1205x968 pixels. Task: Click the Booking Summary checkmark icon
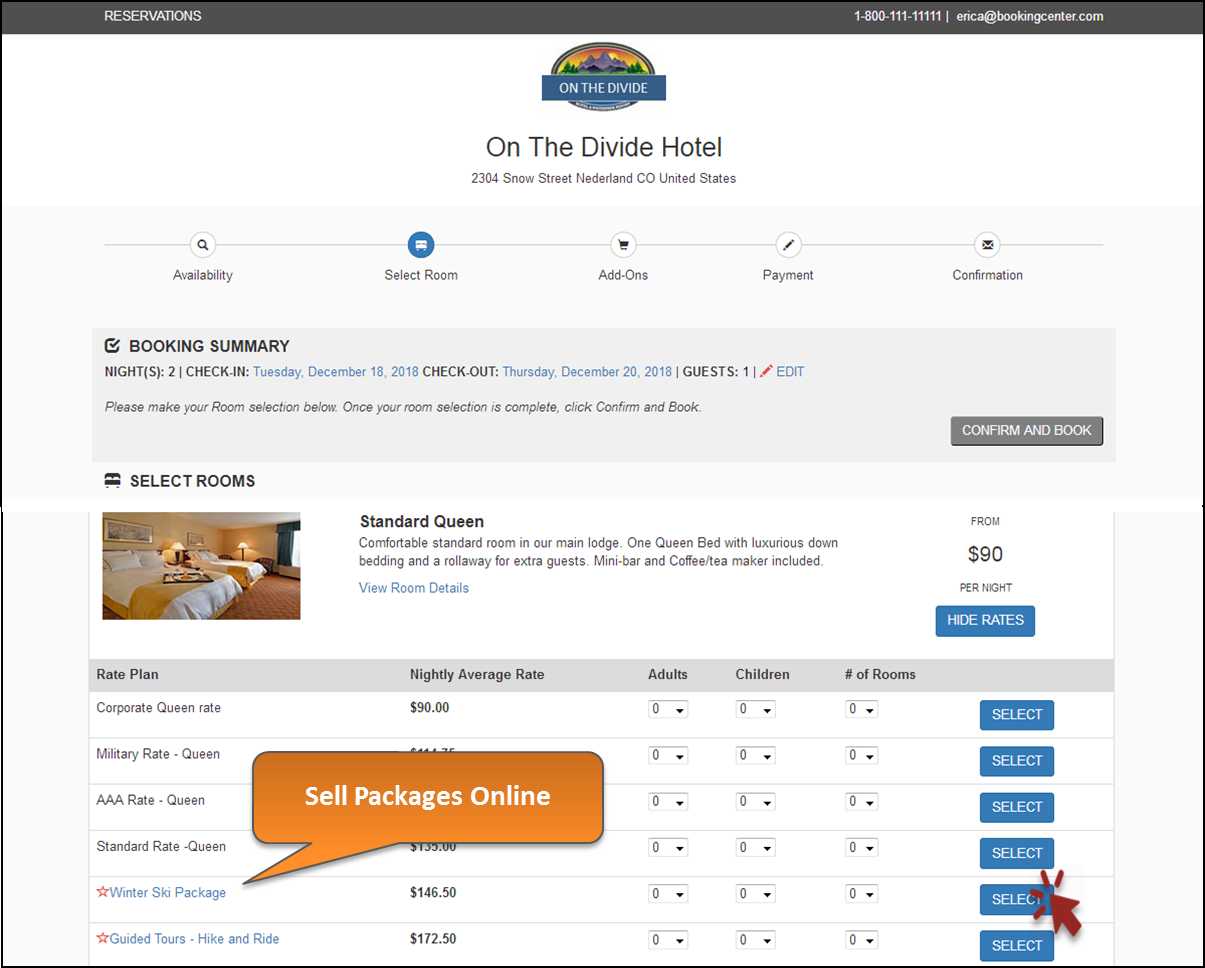113,346
